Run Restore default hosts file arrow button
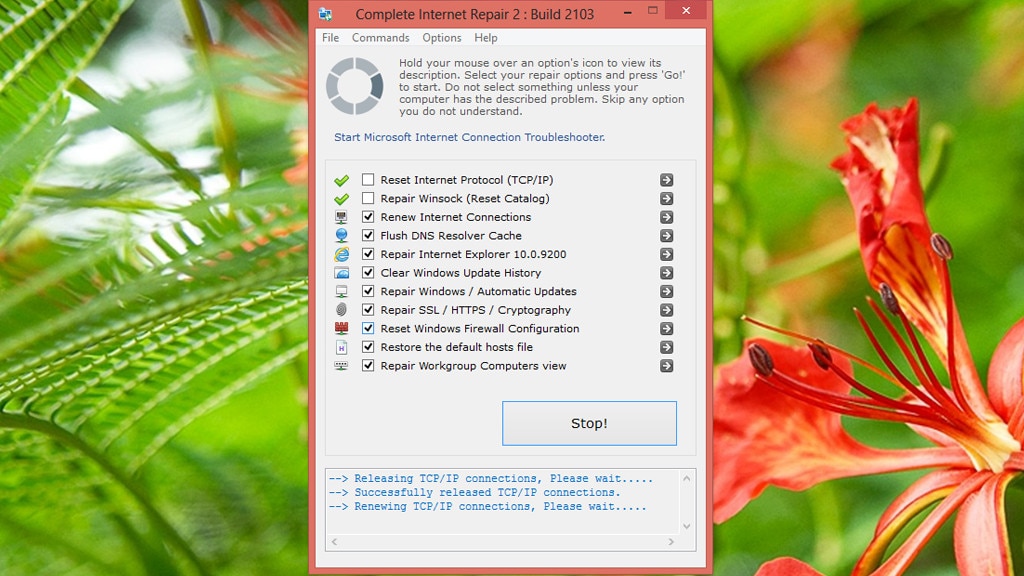The height and width of the screenshot is (576, 1024). (x=666, y=347)
